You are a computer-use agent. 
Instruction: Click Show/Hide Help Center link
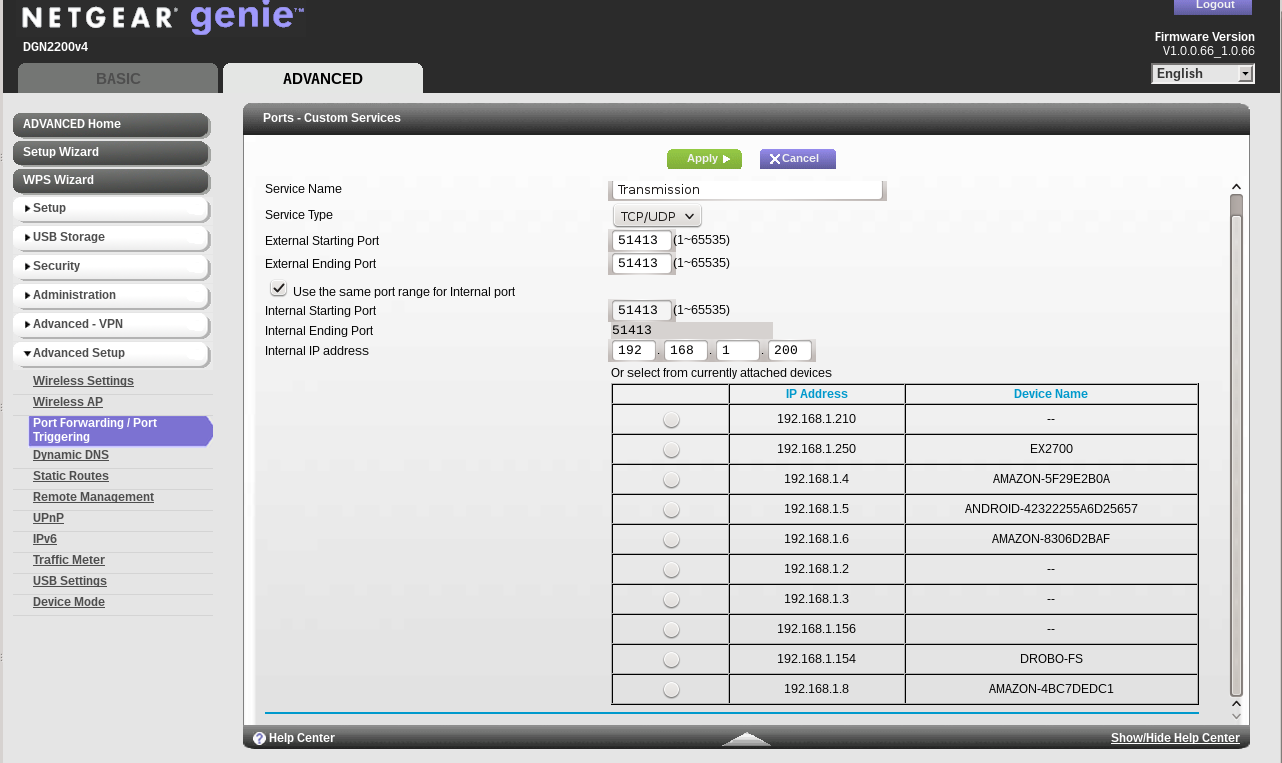coord(1175,738)
